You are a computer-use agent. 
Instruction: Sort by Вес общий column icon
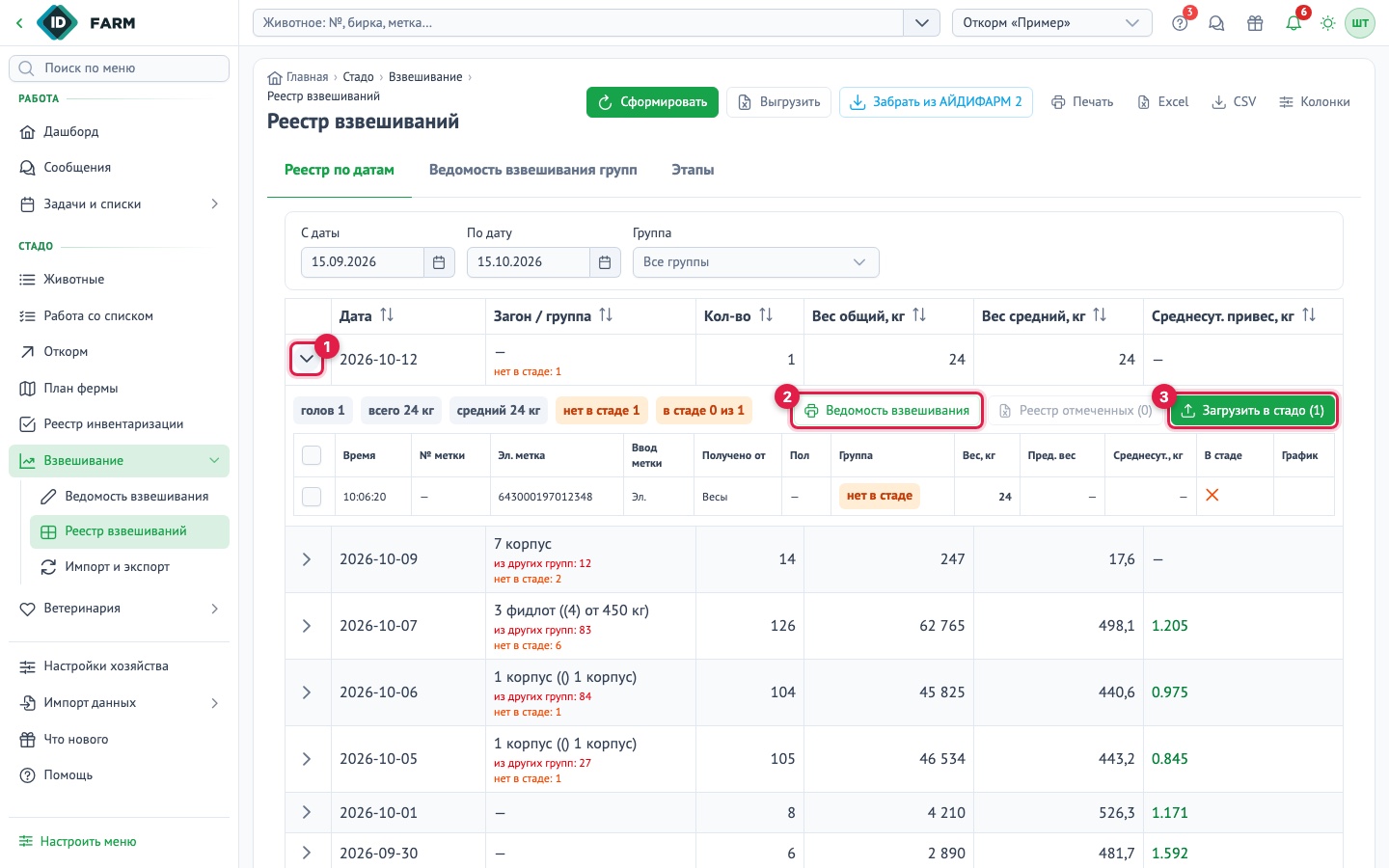coord(919,315)
